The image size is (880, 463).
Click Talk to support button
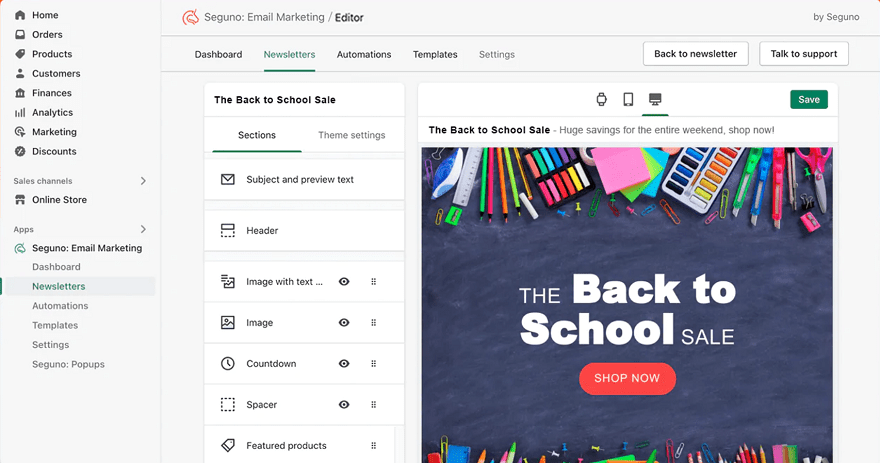[x=804, y=54]
